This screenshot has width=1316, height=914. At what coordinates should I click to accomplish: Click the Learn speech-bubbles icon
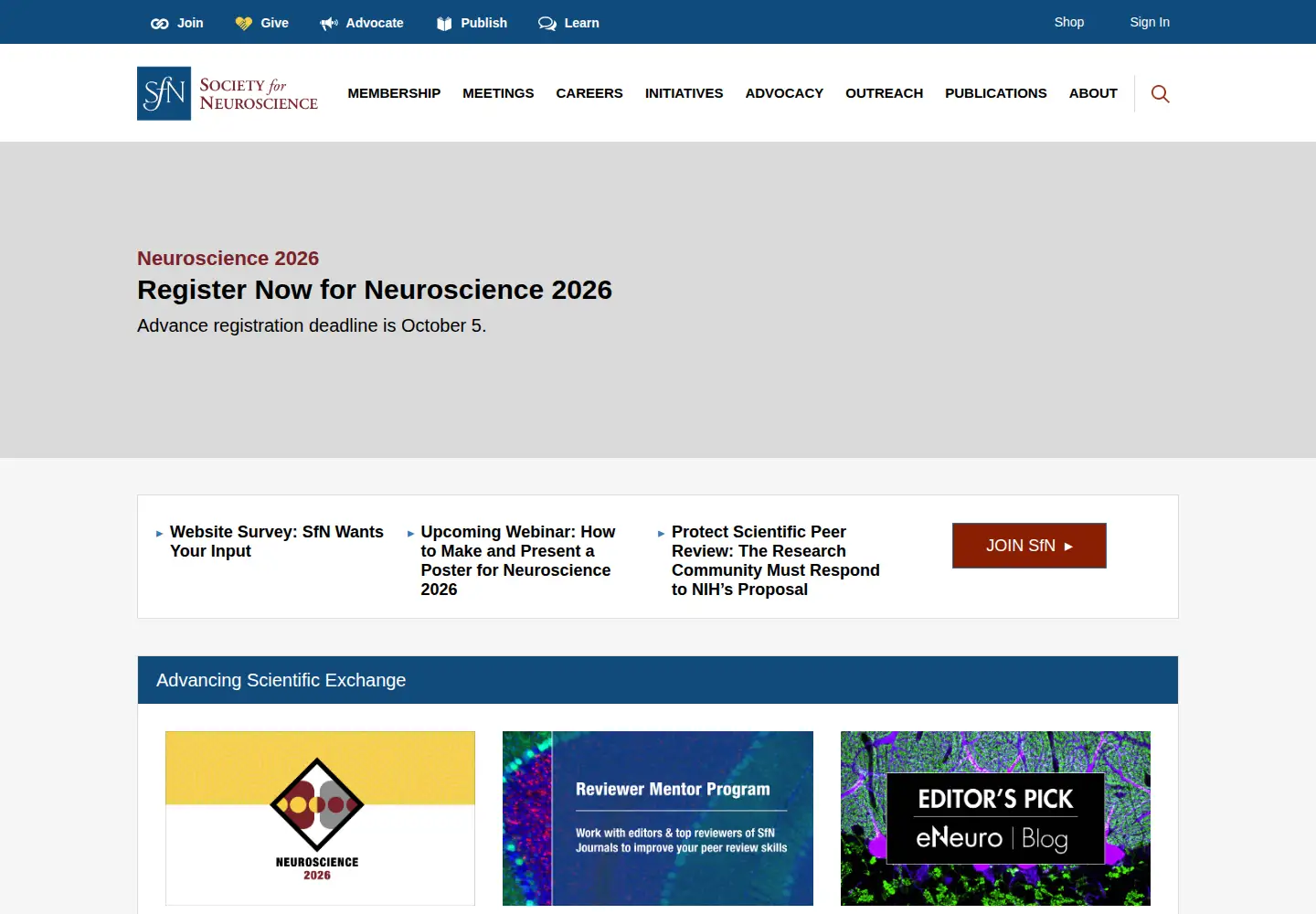tap(547, 24)
